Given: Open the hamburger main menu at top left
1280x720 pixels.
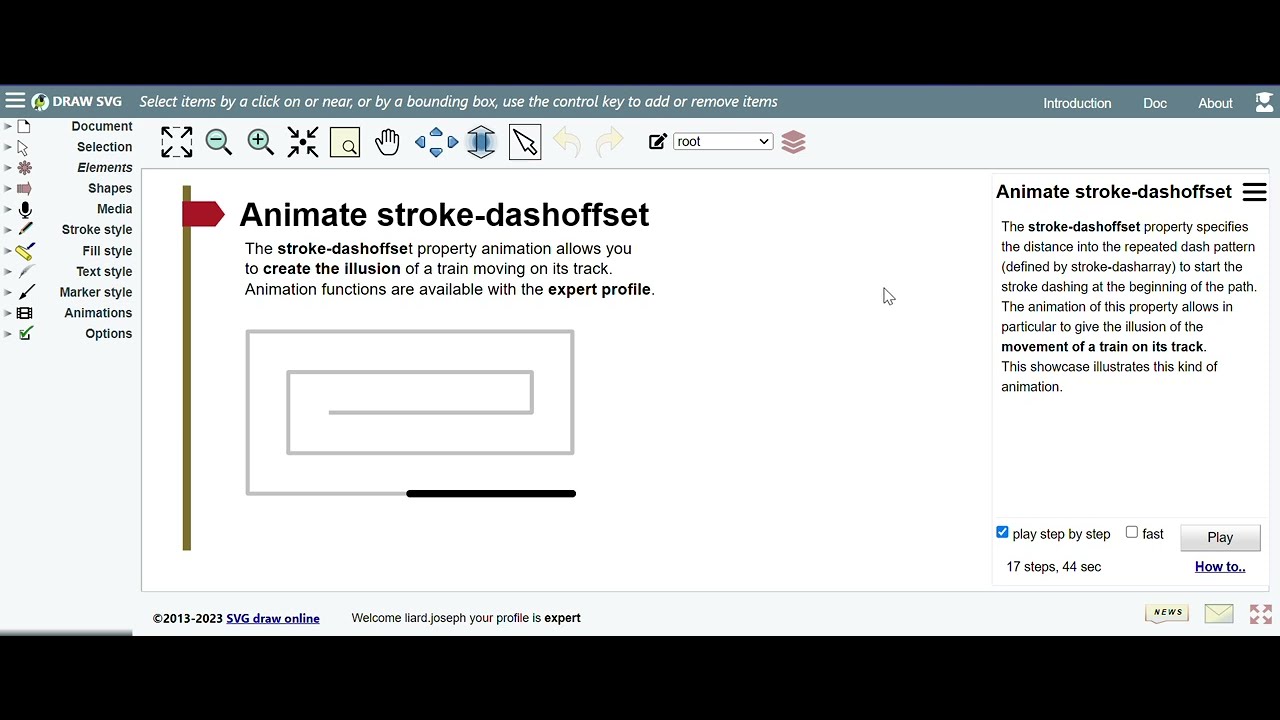Looking at the screenshot, I should pos(14,101).
